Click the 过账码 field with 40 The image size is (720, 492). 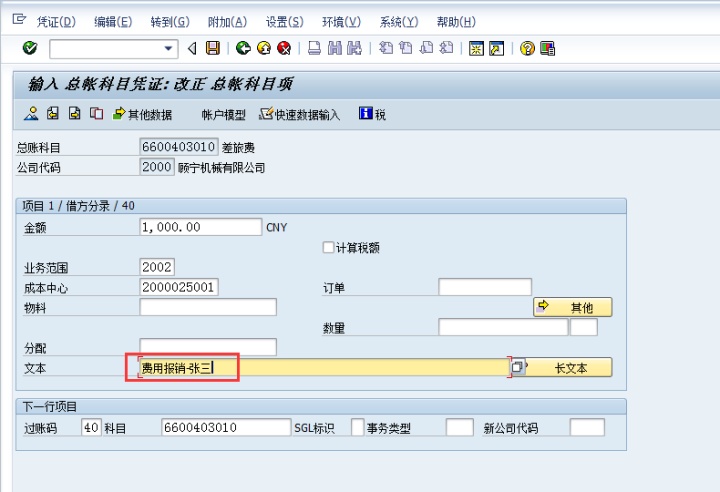[91, 427]
